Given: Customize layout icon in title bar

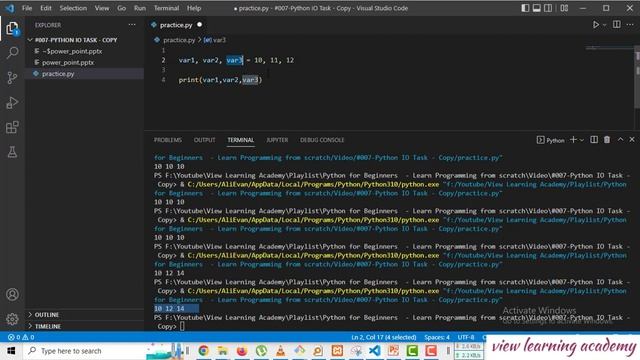Looking at the screenshot, I should 564,8.
